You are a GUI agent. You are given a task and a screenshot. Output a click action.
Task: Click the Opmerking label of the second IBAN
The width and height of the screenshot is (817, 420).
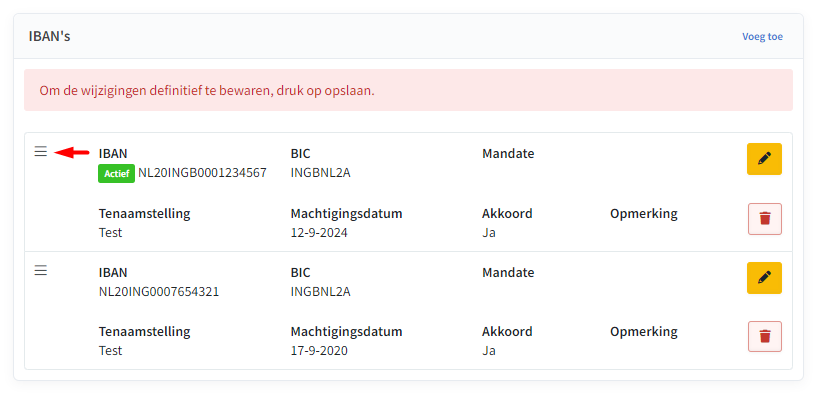tap(643, 332)
